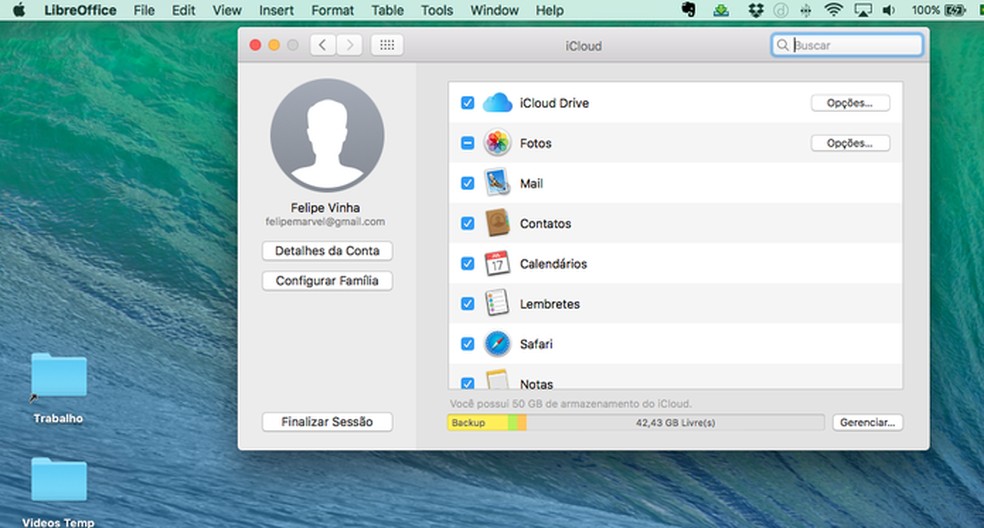Viewport: 984px width, 528px height.
Task: Click the Contatos address book icon
Action: tap(497, 223)
